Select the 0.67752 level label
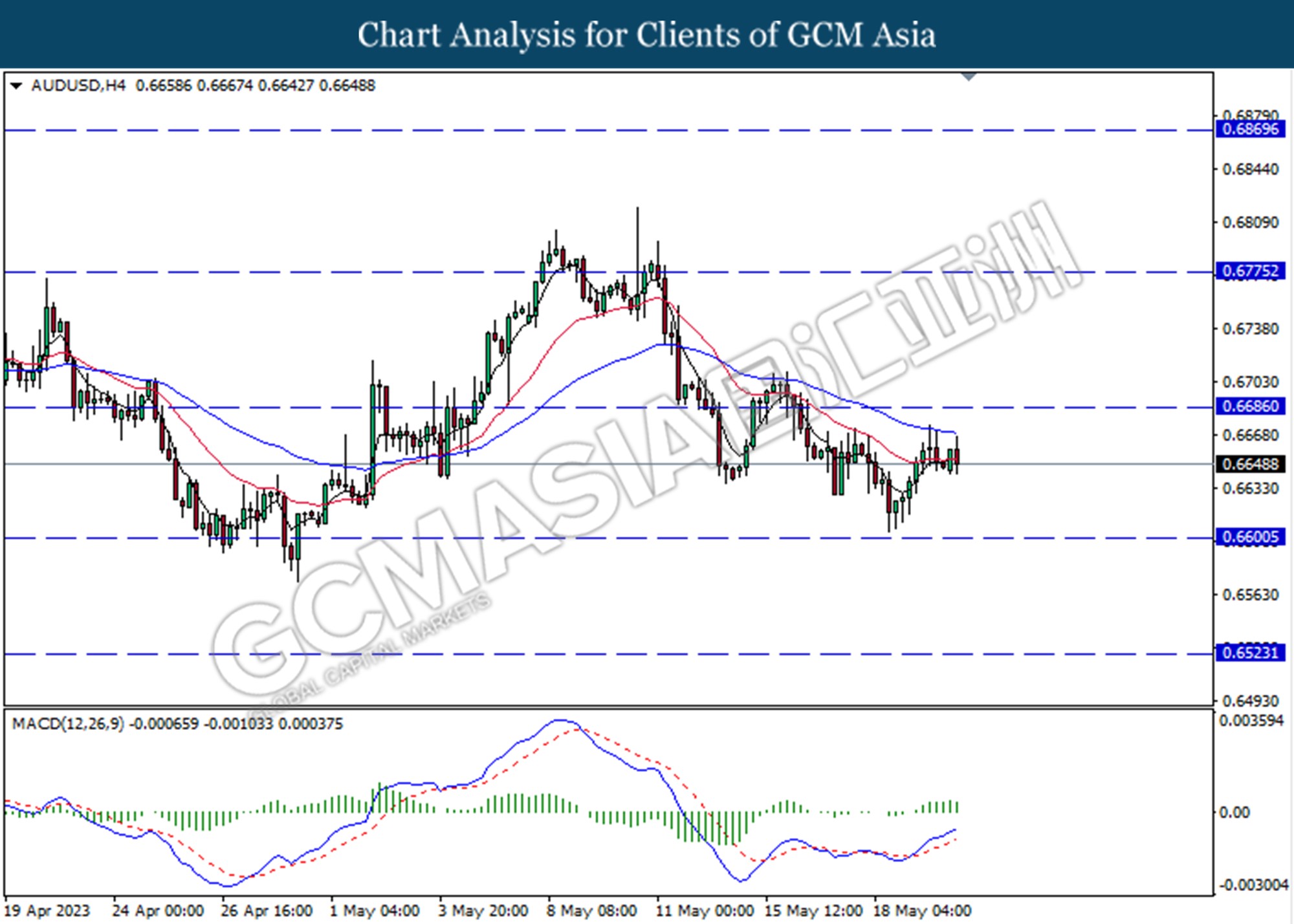Image resolution: width=1294 pixels, height=924 pixels. (1250, 270)
